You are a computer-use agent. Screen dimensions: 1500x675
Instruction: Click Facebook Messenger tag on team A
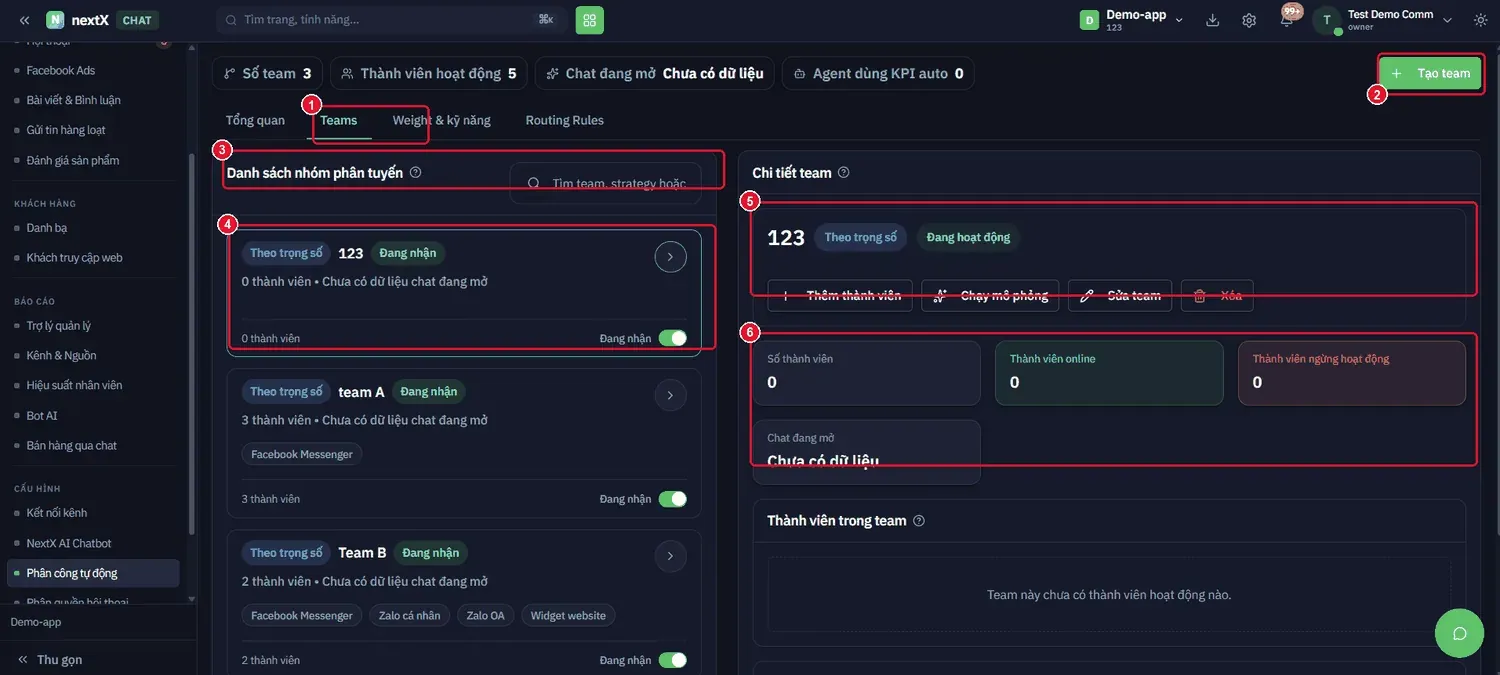[x=302, y=454]
